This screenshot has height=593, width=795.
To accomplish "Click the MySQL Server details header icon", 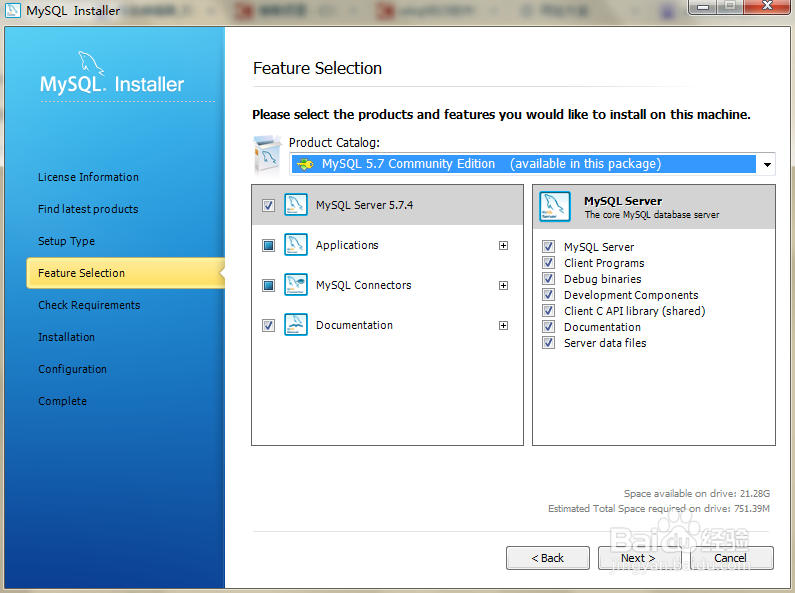I will (555, 206).
